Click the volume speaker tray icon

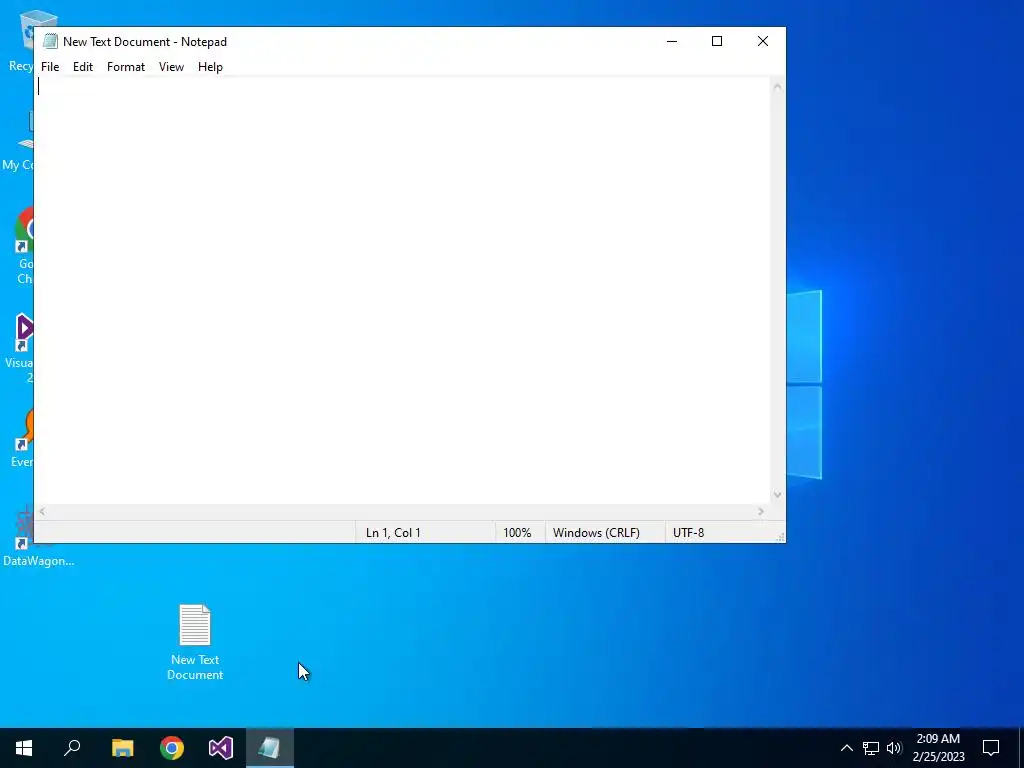point(894,748)
